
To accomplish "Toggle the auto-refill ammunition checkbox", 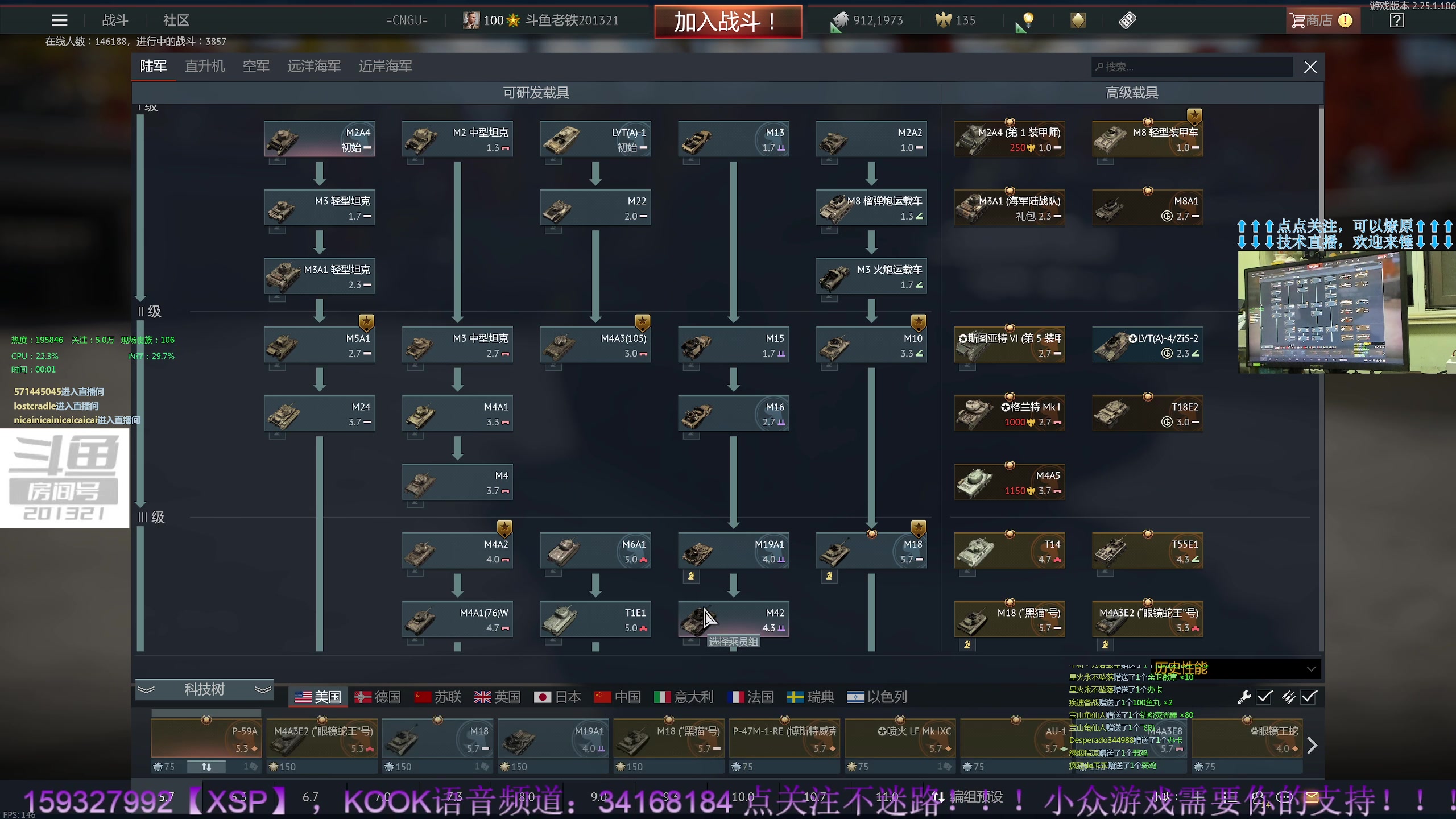I will pos(1309,697).
